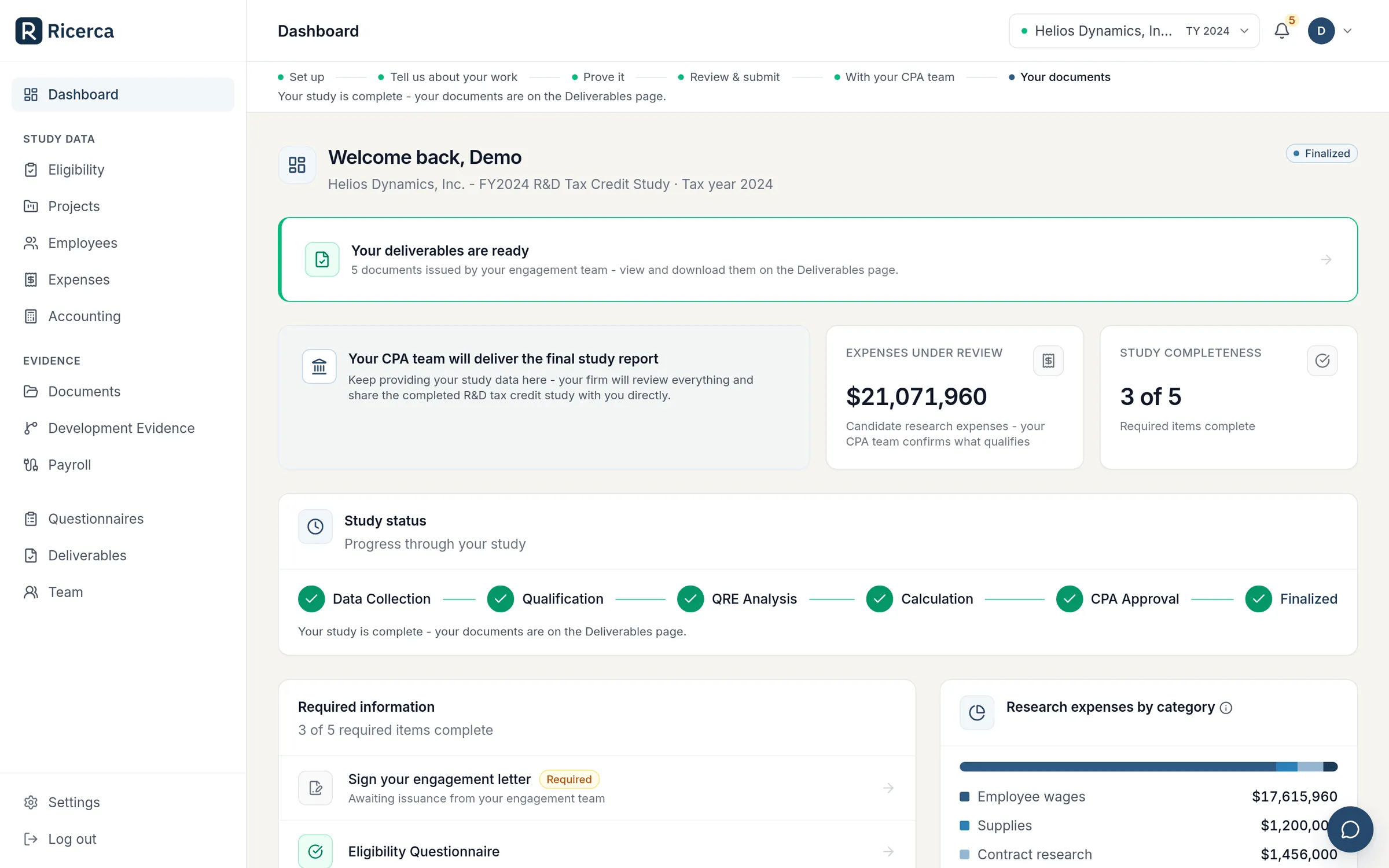Click Log out in the sidebar
This screenshot has width=1389, height=868.
[123, 839]
